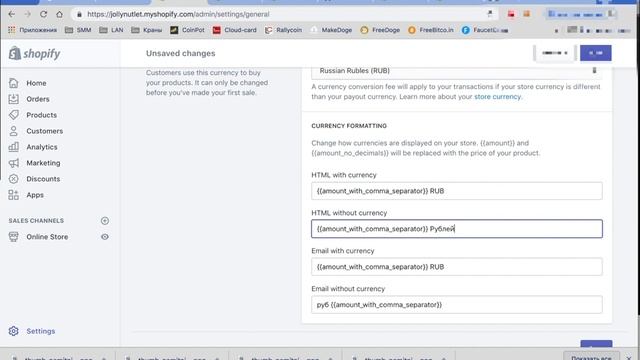Go forward in browser
Viewport: 640px width, 360px height.
(27, 14)
